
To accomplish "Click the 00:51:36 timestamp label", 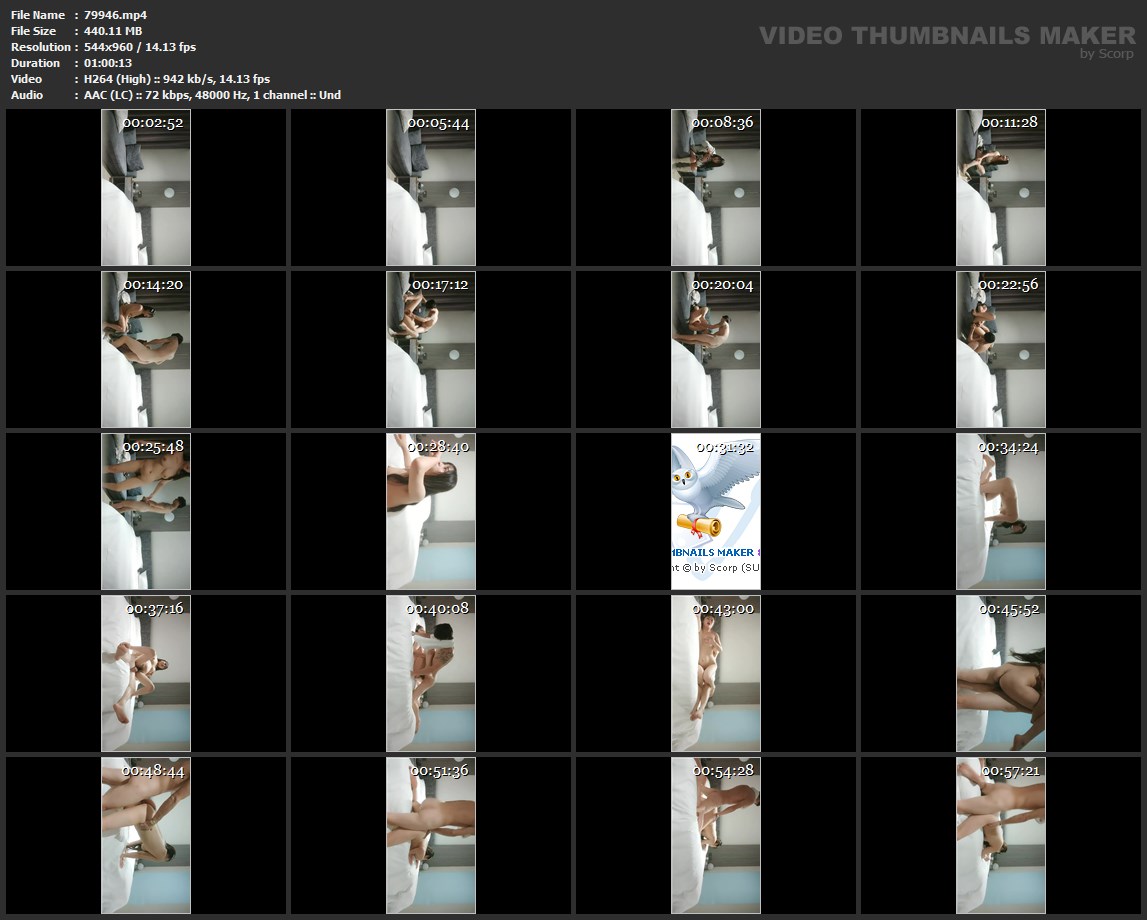I will [x=439, y=771].
